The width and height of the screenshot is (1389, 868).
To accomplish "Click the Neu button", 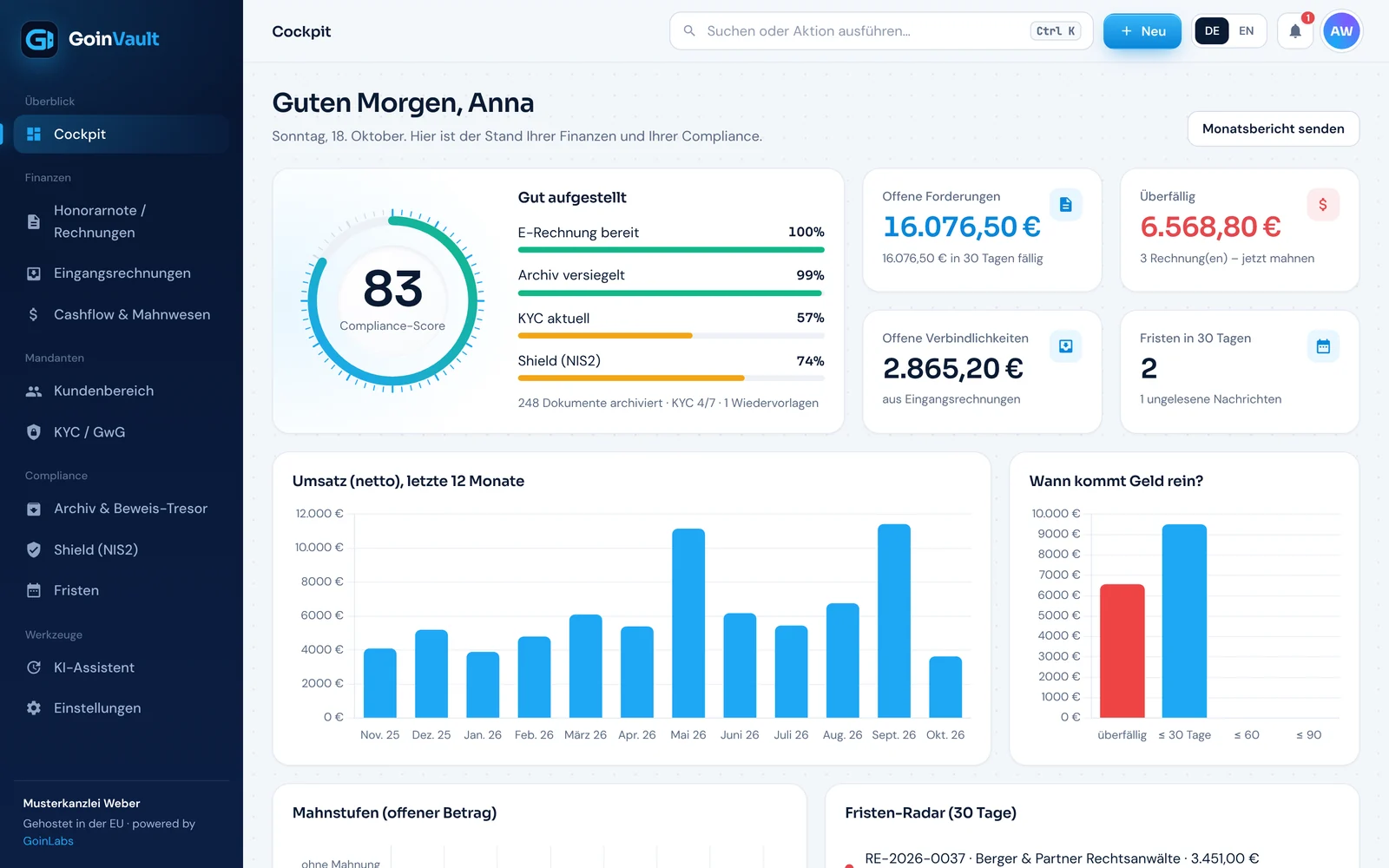I will click(1142, 31).
